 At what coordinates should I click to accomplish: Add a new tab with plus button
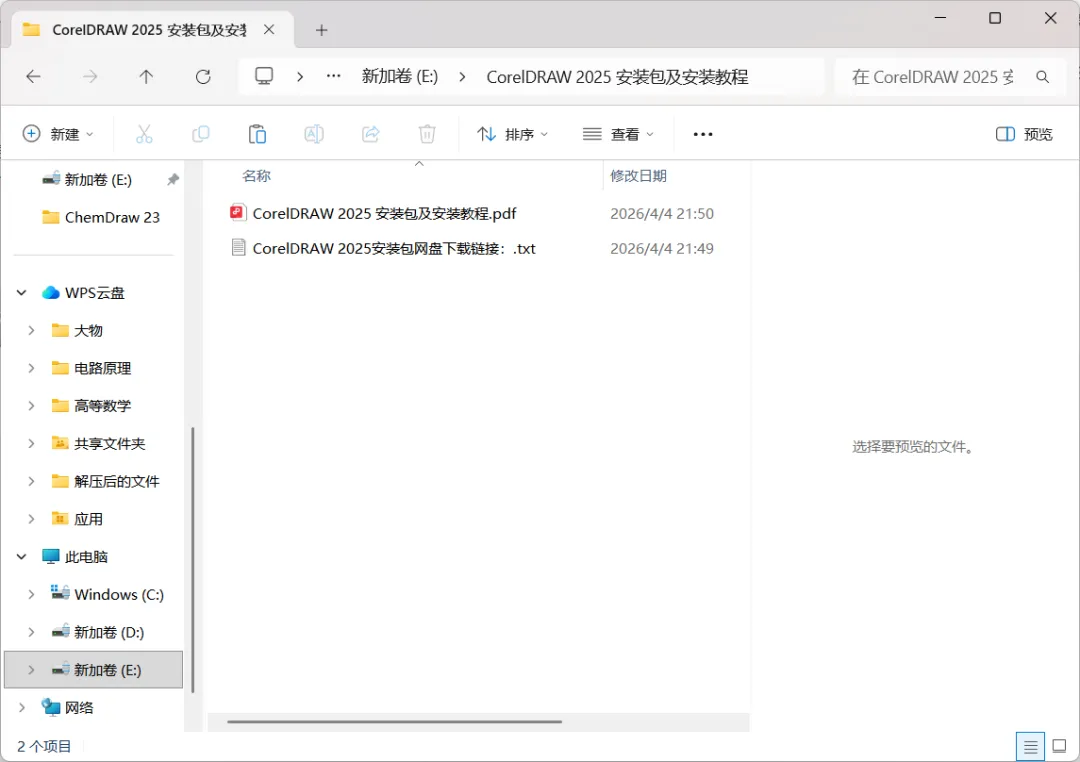tap(321, 30)
